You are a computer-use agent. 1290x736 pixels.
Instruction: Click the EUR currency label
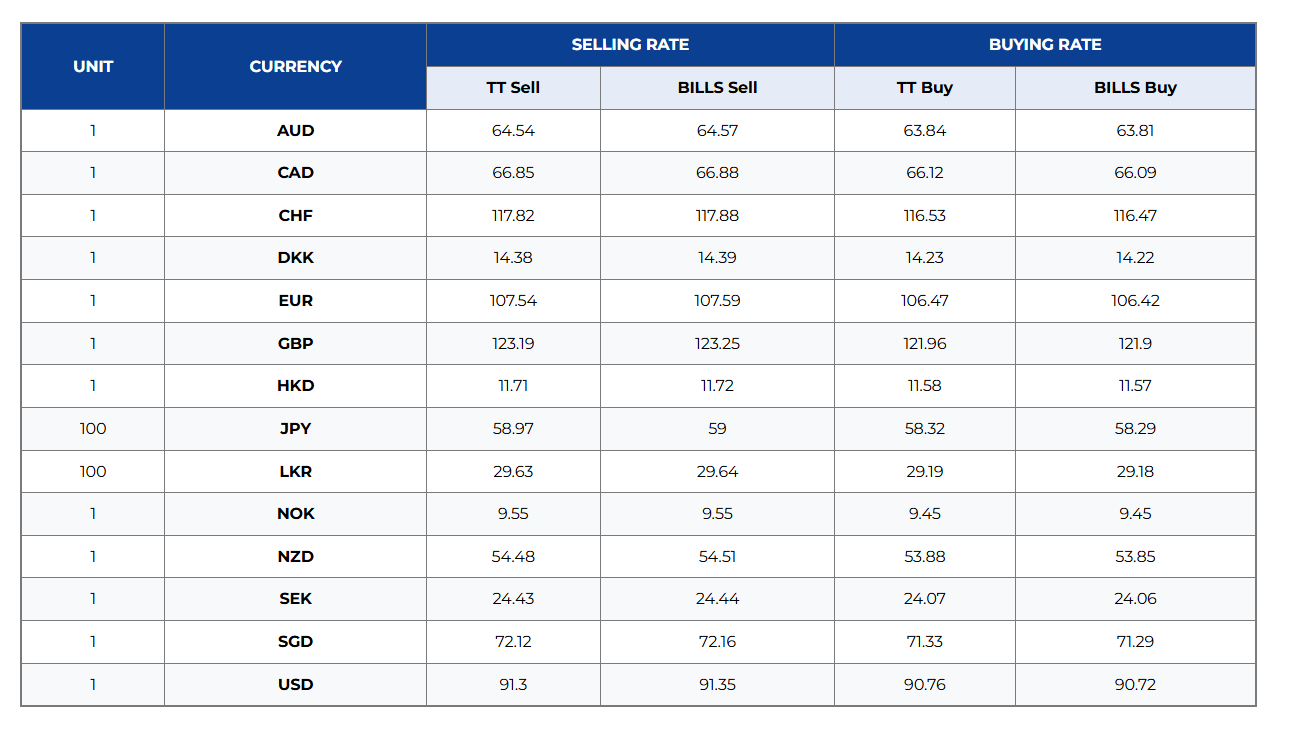pos(295,301)
